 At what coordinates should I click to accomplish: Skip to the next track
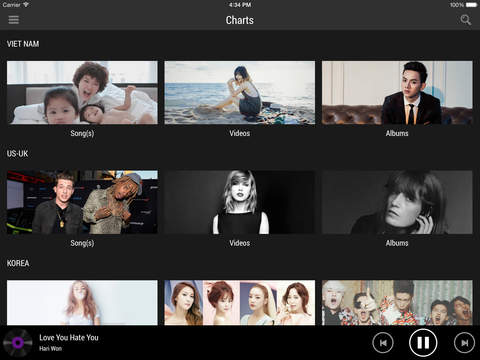[x=464, y=342]
